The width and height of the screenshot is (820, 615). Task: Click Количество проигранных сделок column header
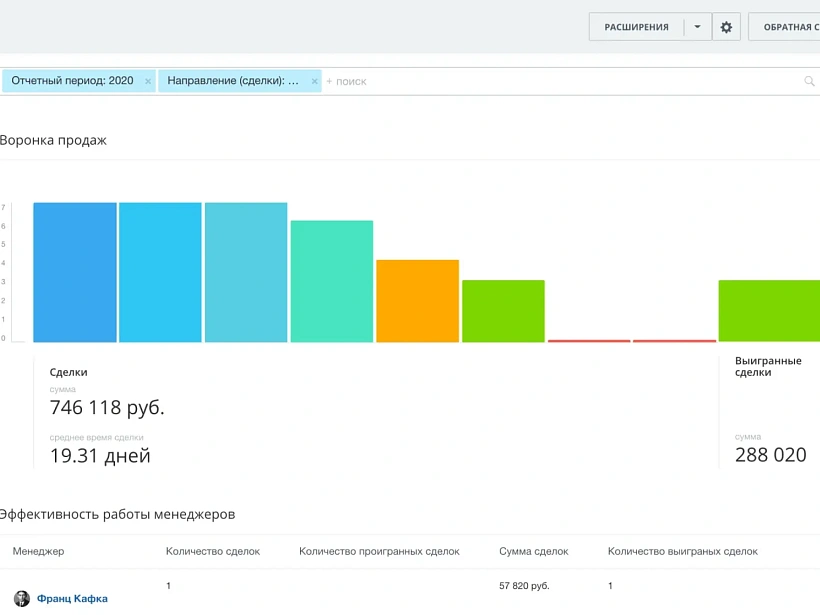tap(379, 551)
